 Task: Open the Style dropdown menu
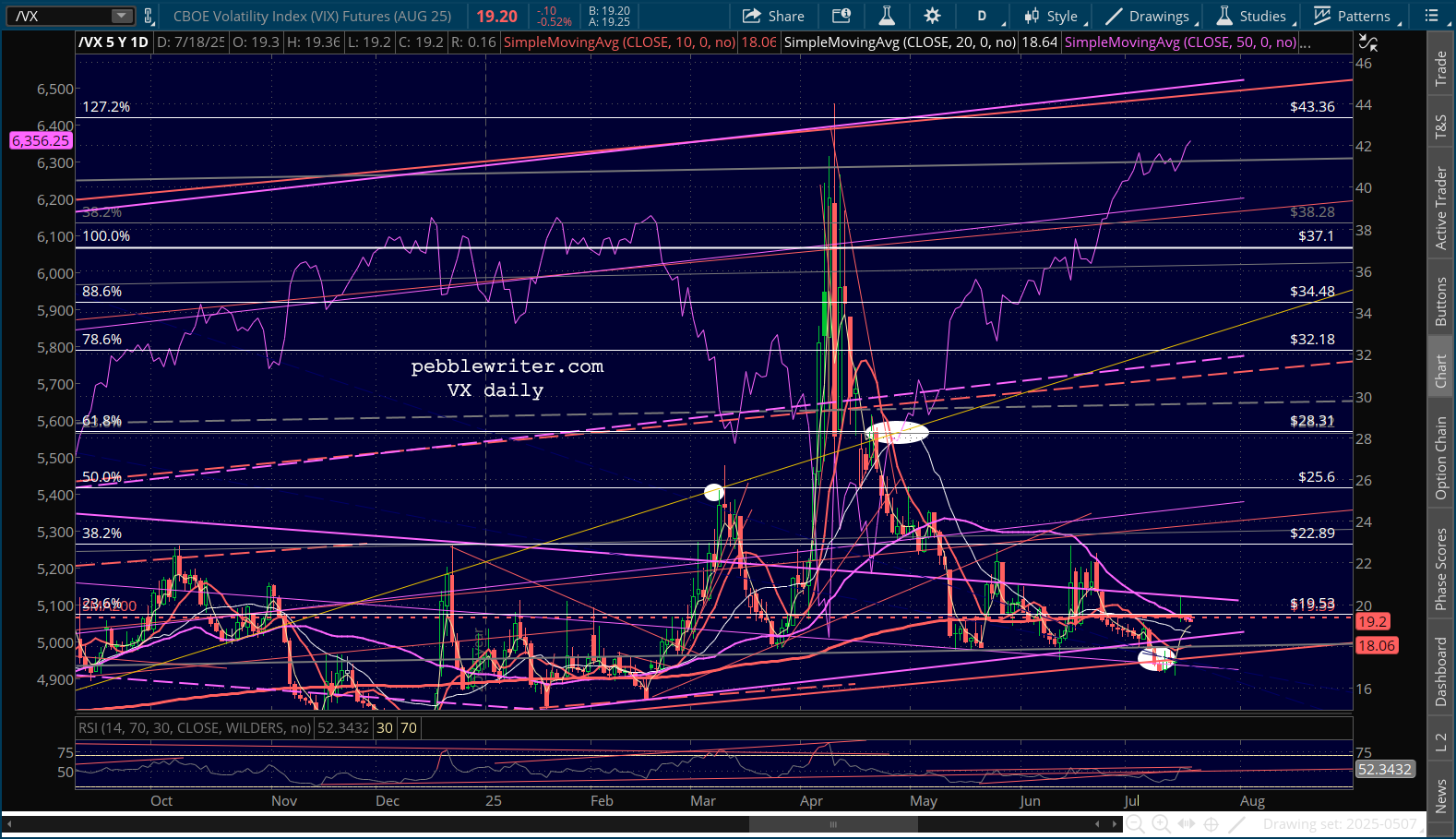[x=1051, y=16]
